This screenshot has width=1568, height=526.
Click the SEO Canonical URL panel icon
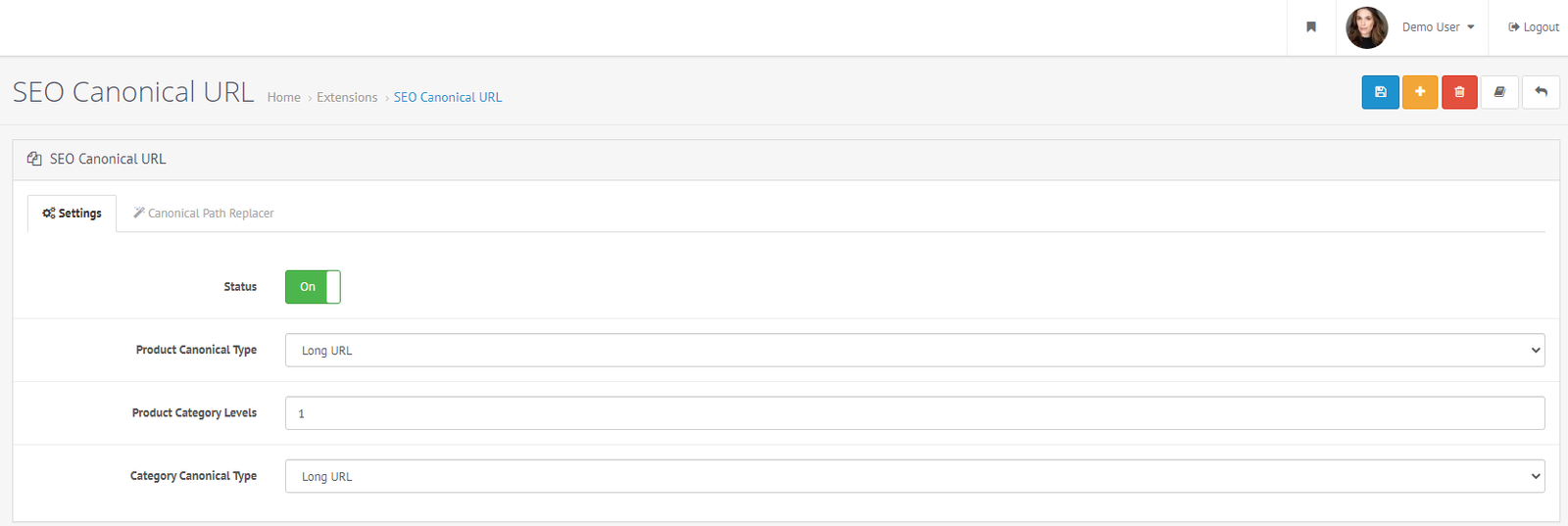(34, 159)
